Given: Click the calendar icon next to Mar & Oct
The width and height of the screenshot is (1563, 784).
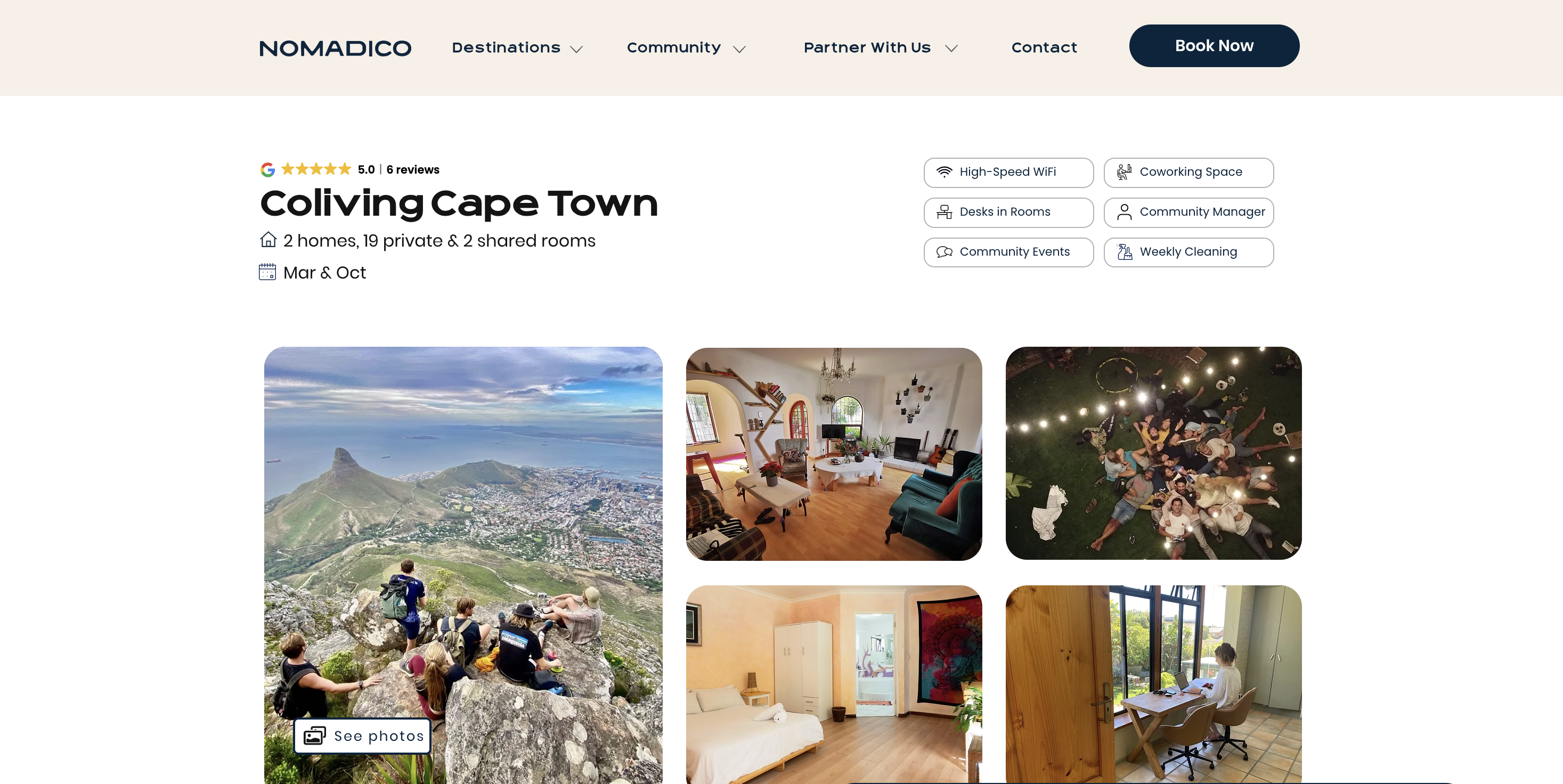Looking at the screenshot, I should (267, 272).
